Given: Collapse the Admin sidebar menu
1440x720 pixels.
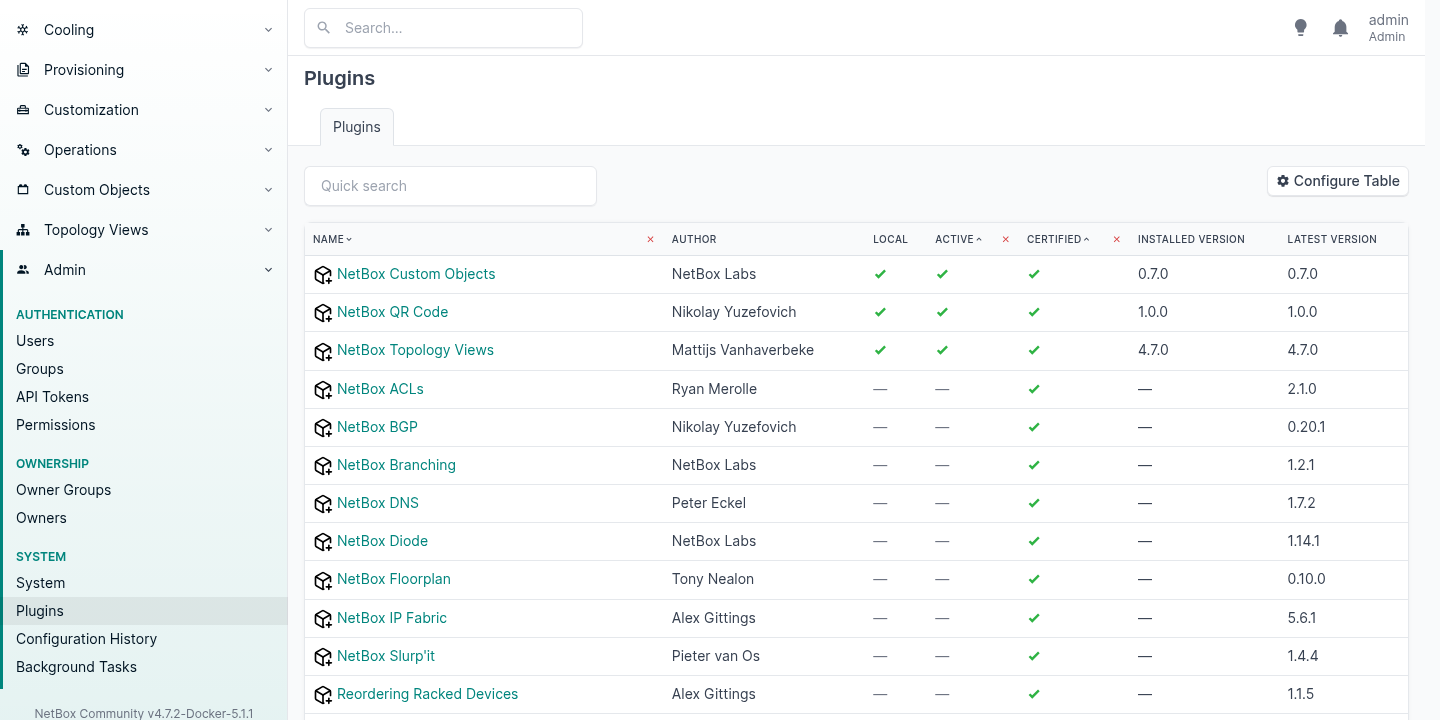Looking at the screenshot, I should click(x=144, y=270).
